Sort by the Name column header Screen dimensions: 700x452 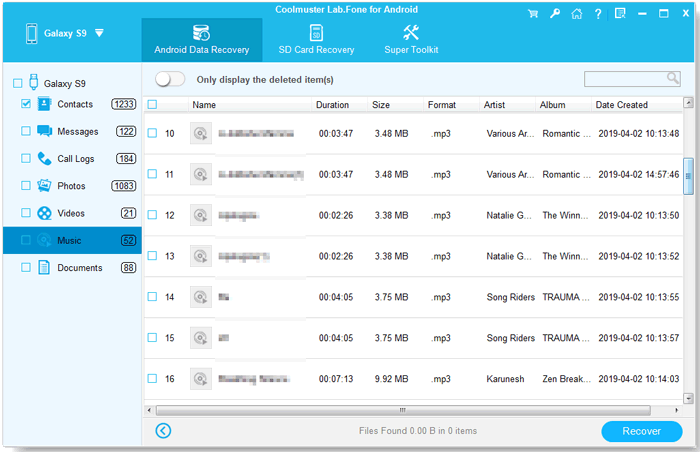(x=250, y=105)
